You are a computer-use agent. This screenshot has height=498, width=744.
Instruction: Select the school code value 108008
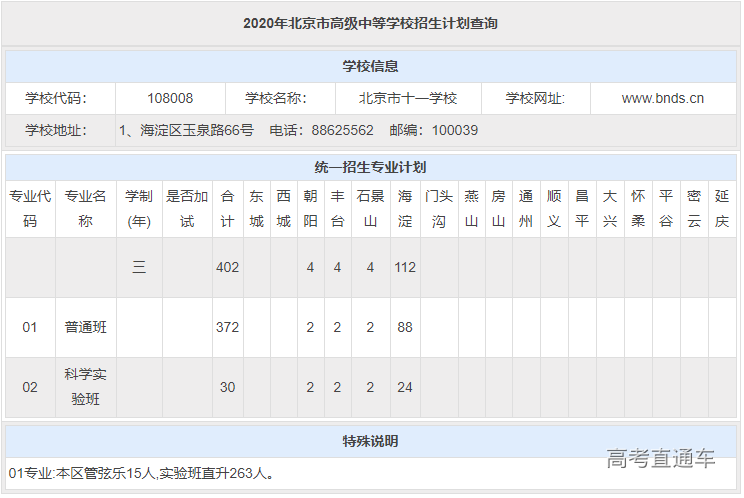point(170,98)
